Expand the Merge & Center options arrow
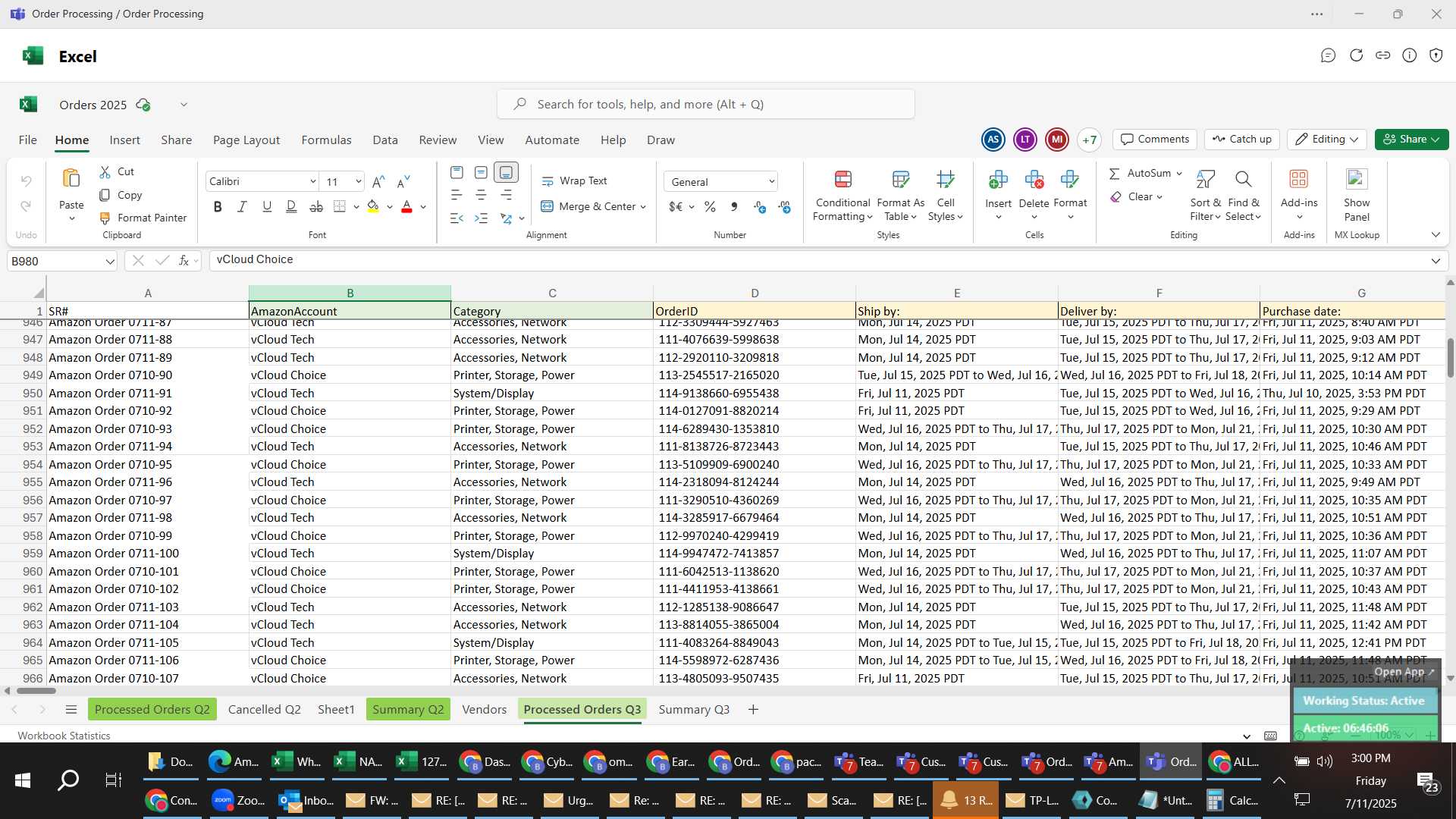 click(x=643, y=206)
